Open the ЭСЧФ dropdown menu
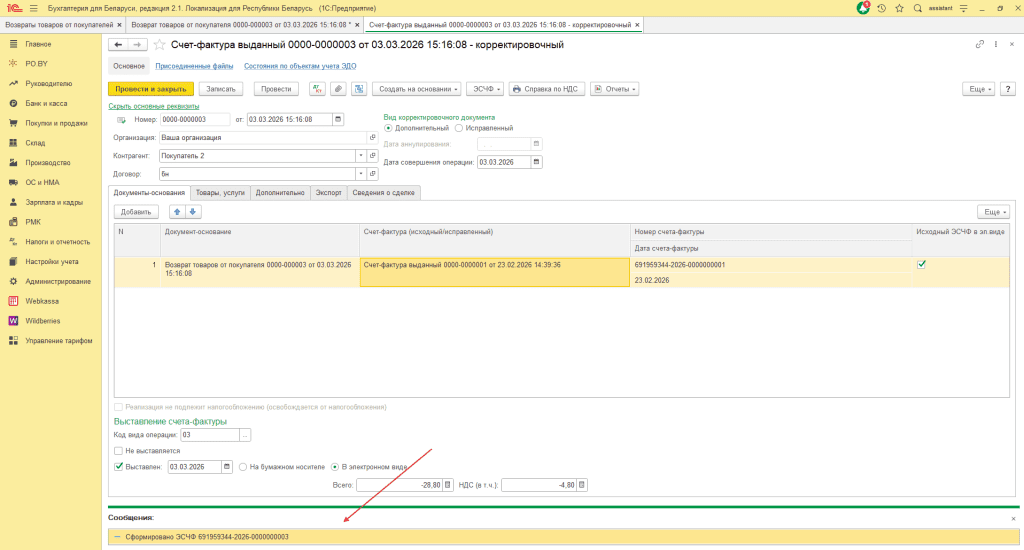Viewport: 1024px width, 550px height. point(485,89)
